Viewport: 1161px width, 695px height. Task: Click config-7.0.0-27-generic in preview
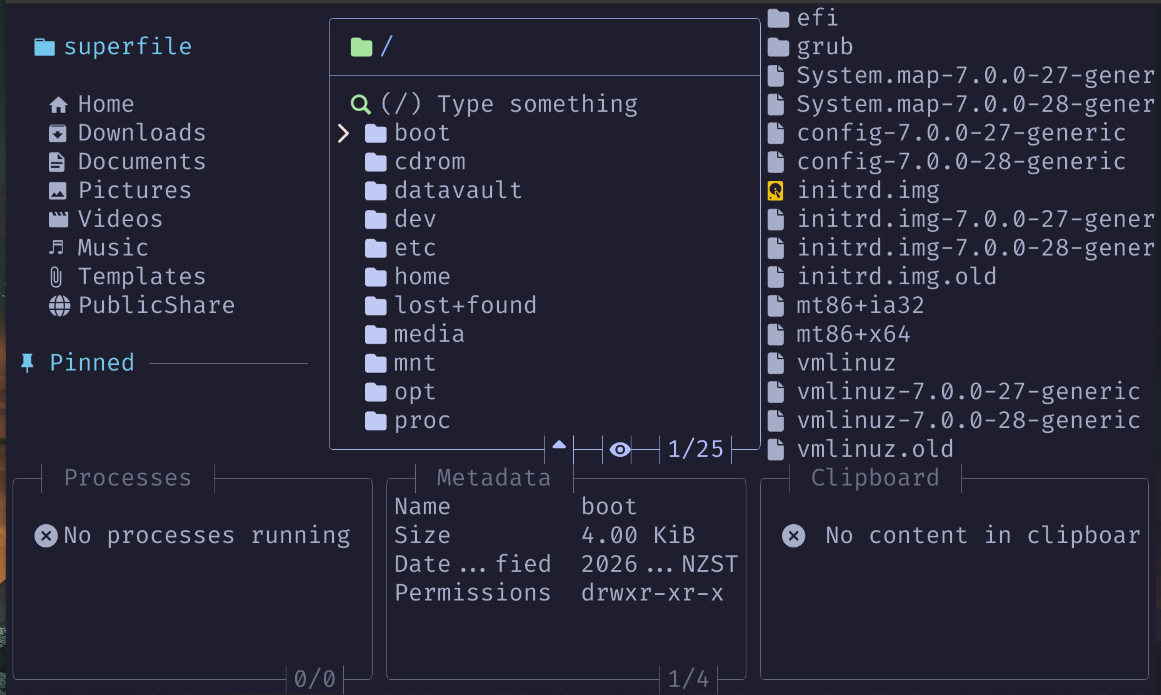click(x=961, y=133)
